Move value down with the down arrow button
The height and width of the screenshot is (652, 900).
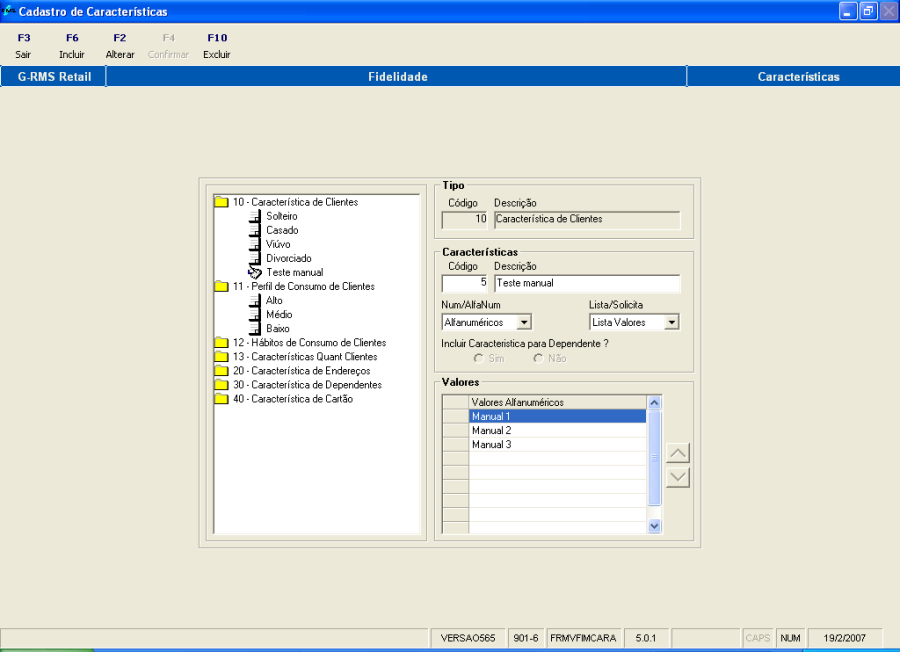pos(678,477)
